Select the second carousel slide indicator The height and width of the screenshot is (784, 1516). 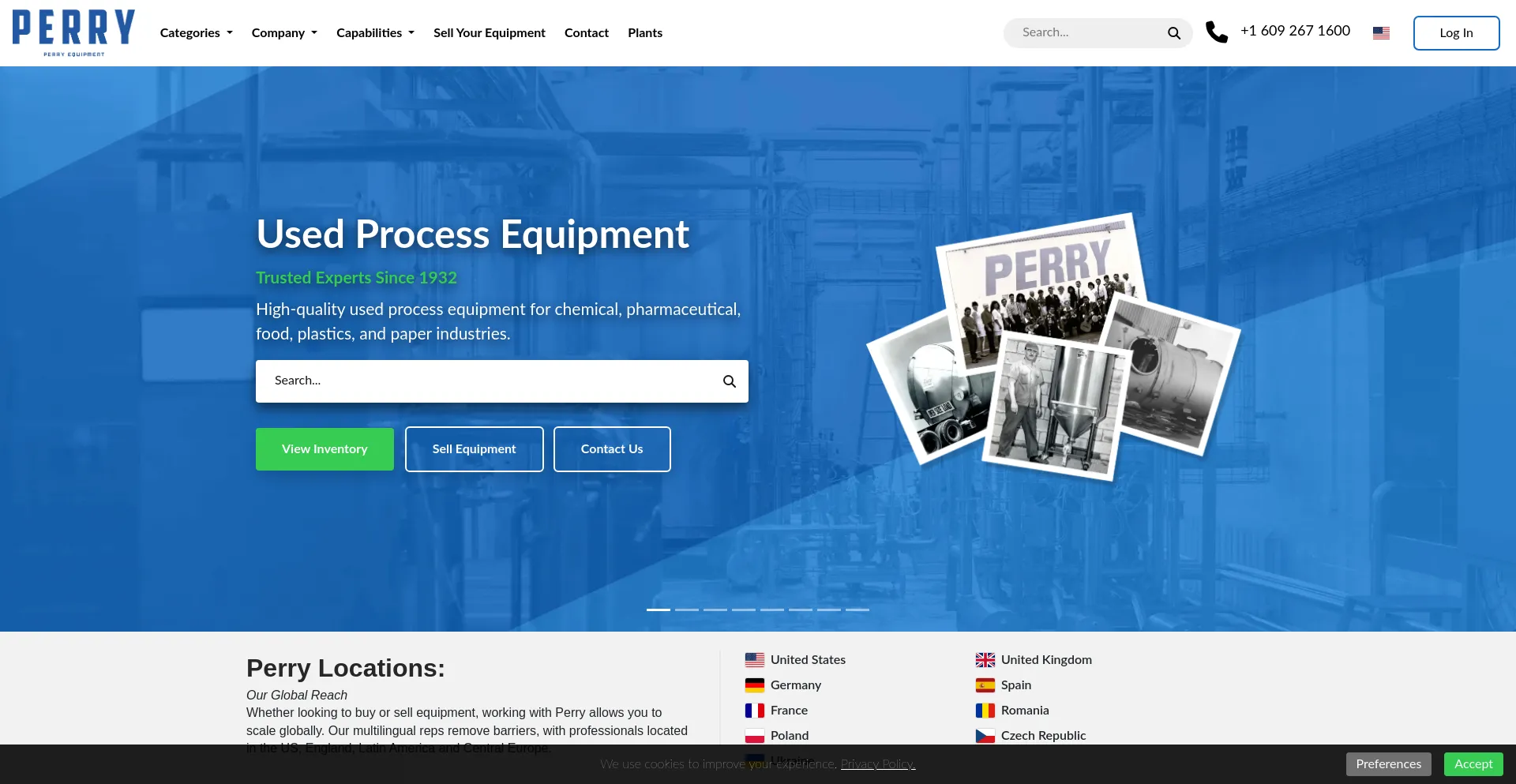687,610
